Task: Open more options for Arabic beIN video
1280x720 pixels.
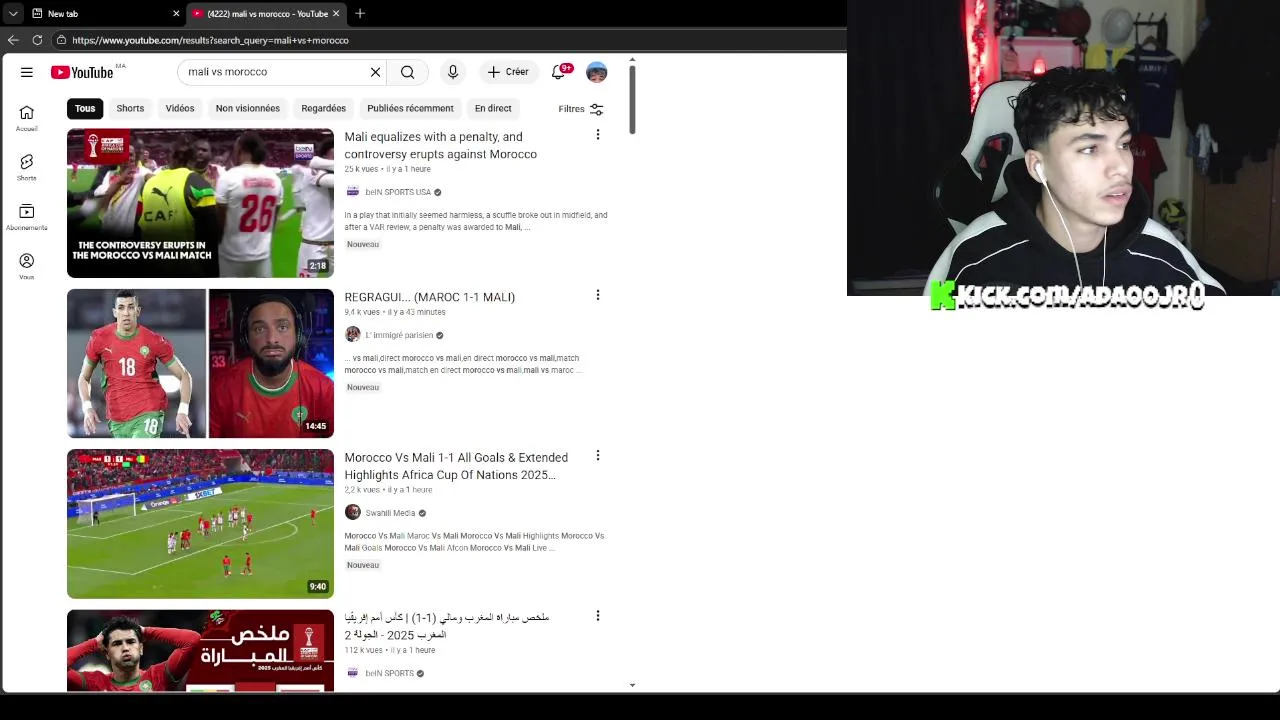Action: pyautogui.click(x=598, y=616)
